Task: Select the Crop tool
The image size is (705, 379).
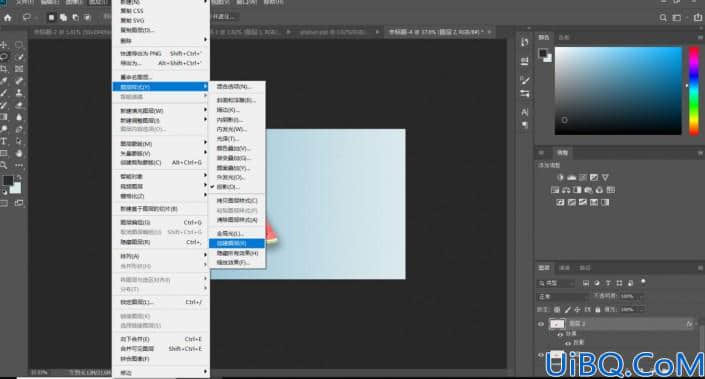Action: click(4, 69)
